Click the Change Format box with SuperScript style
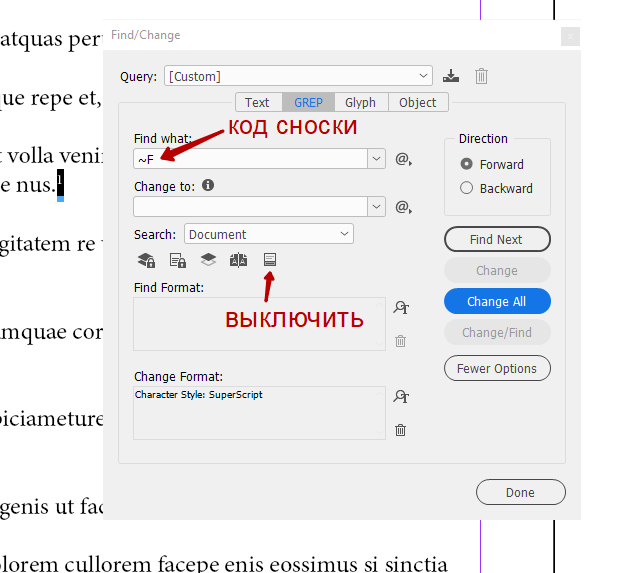The height and width of the screenshot is (573, 637). click(x=259, y=413)
